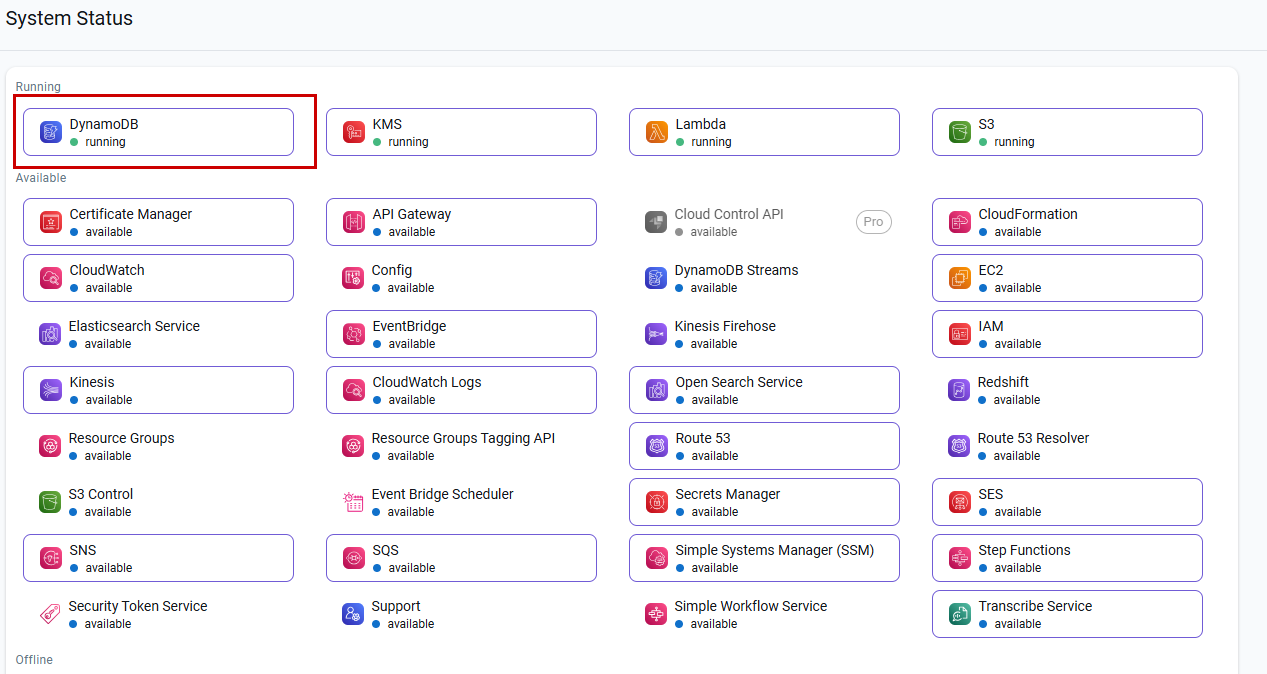Click the DynamoDB Streams icon

656,278
